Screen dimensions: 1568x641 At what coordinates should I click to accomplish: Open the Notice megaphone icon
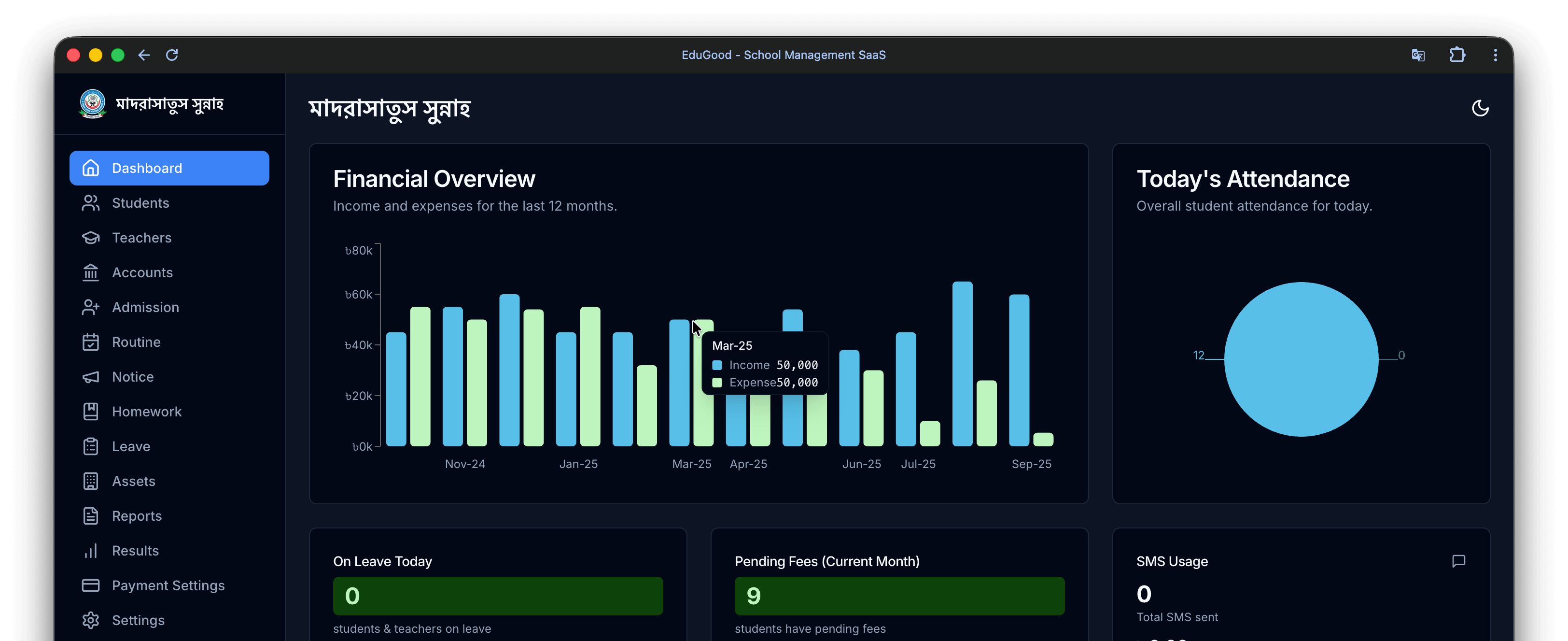(91, 377)
